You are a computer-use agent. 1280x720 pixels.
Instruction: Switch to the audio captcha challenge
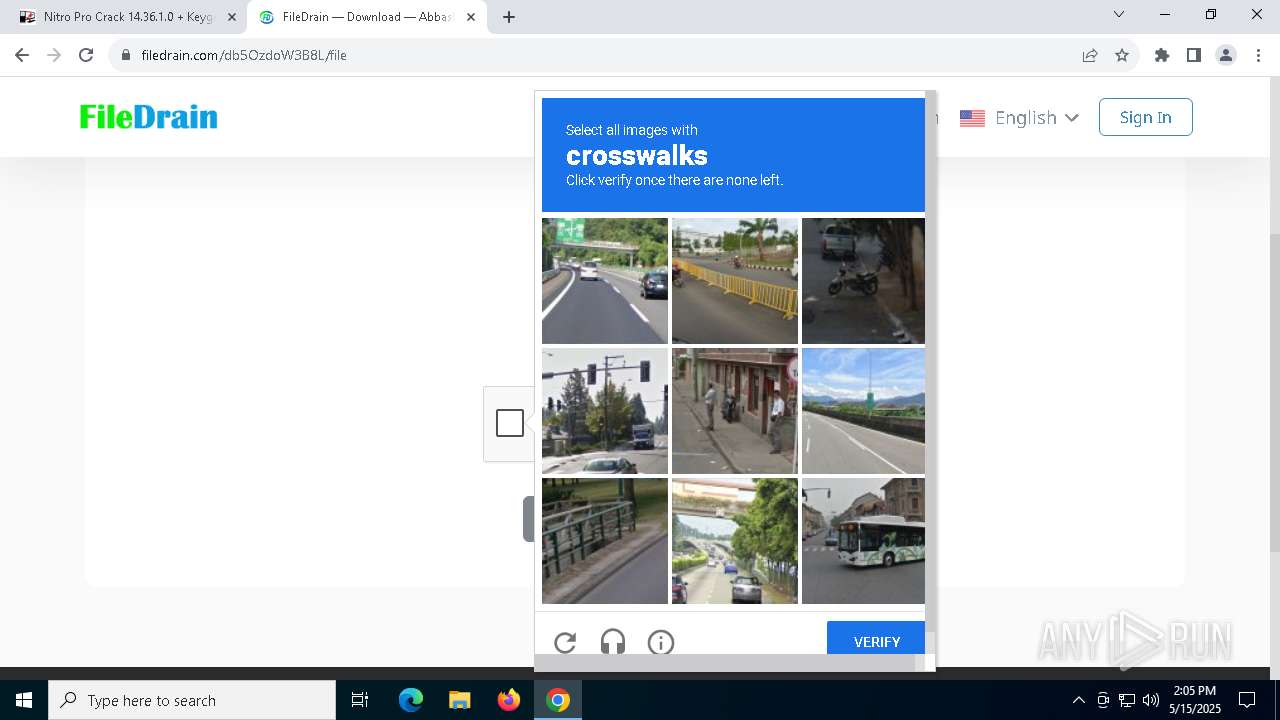(613, 642)
